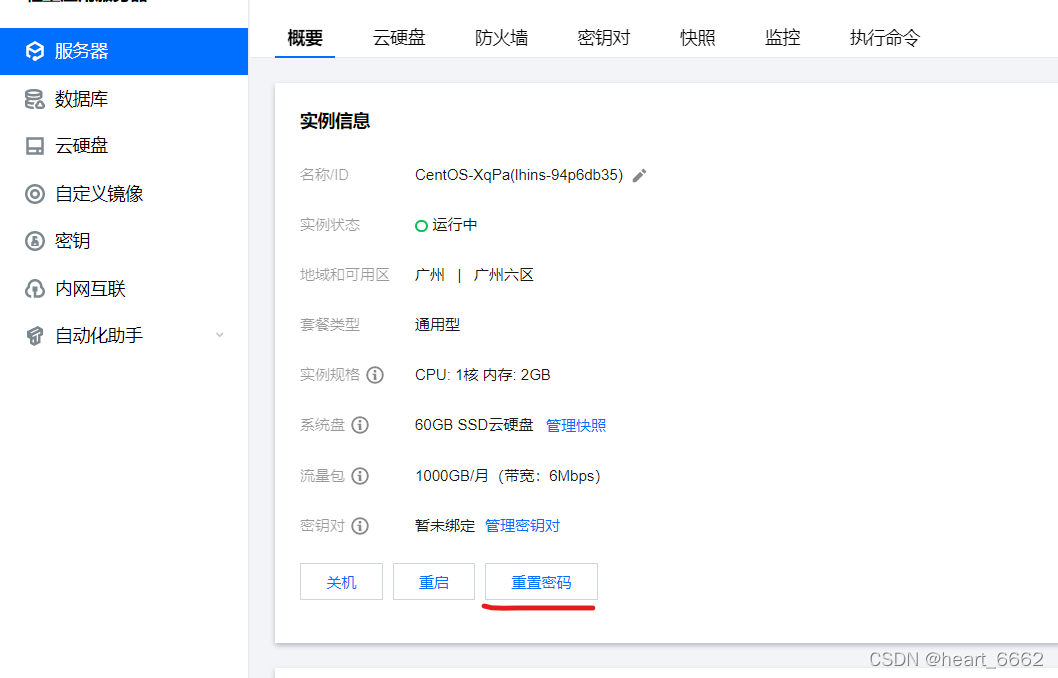The width and height of the screenshot is (1058, 678).
Task: Show info tooltip next to 密钥对
Action: 360,526
